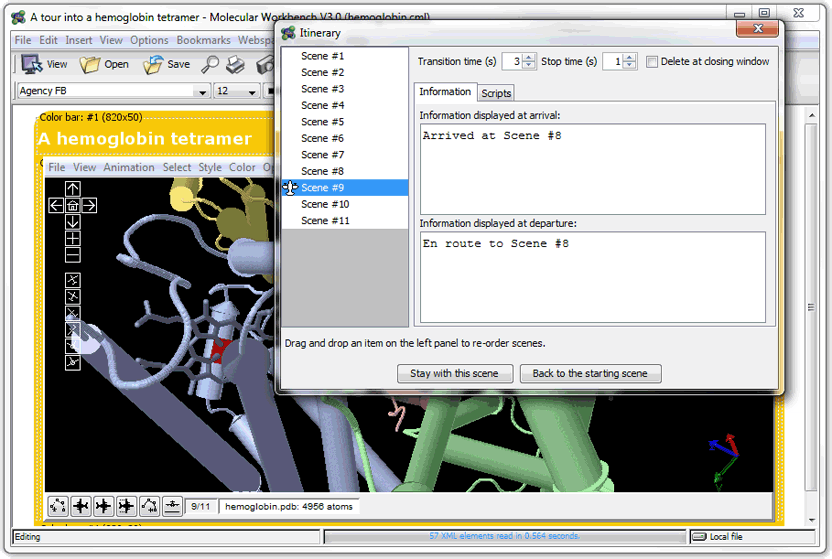Image resolution: width=832 pixels, height=559 pixels.
Task: Reset the view with the home icon
Action: [73, 205]
